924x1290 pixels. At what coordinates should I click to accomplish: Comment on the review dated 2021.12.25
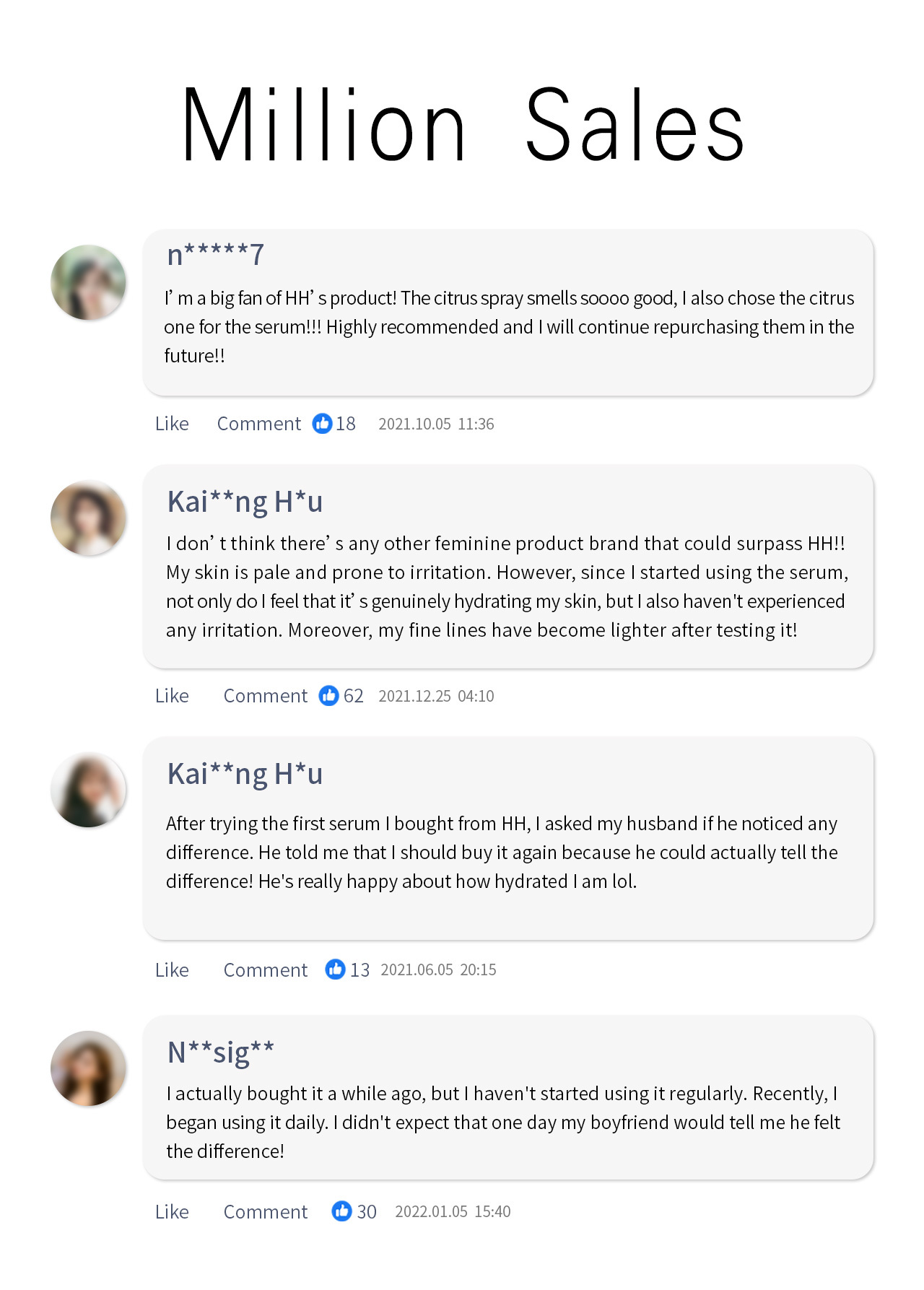[265, 696]
